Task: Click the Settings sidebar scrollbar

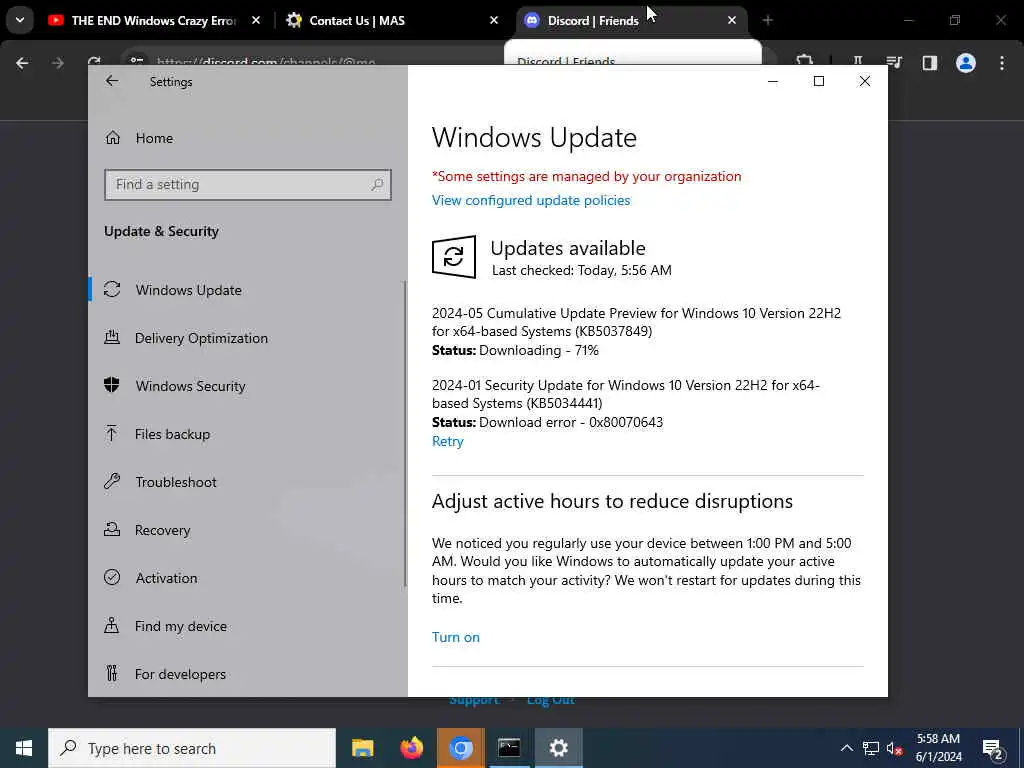Action: [405, 434]
